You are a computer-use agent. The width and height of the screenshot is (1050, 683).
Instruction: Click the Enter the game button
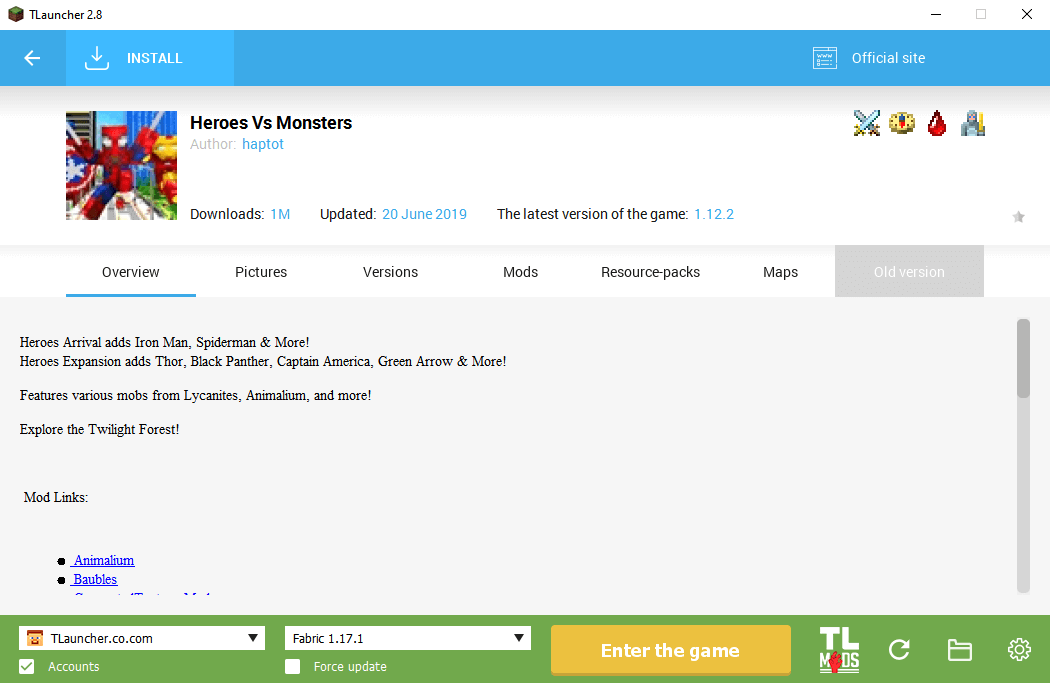[670, 650]
